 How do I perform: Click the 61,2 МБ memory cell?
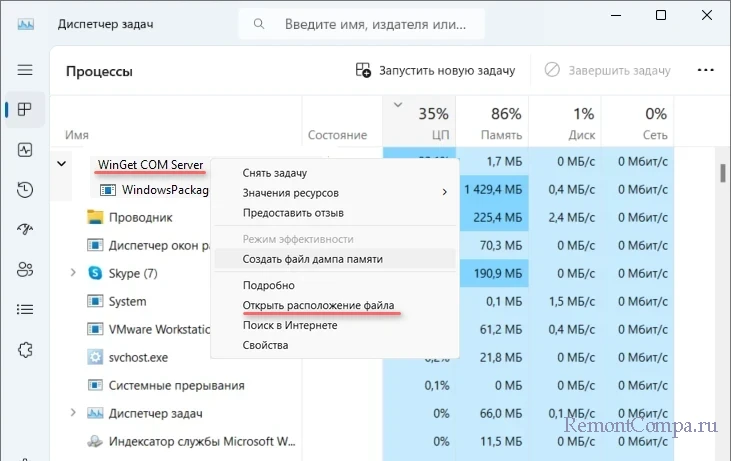coord(493,329)
